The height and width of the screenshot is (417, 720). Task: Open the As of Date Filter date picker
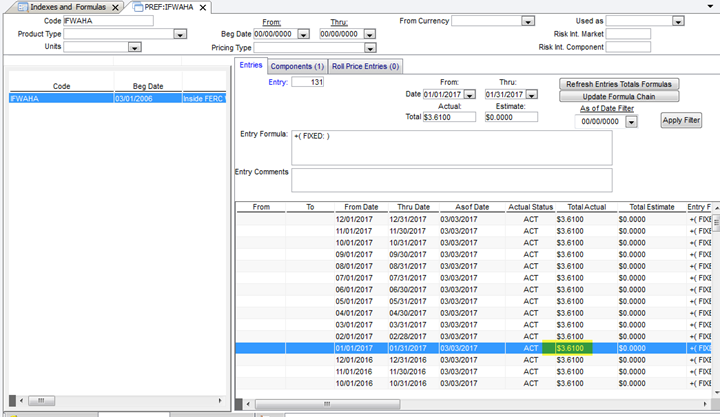click(630, 122)
